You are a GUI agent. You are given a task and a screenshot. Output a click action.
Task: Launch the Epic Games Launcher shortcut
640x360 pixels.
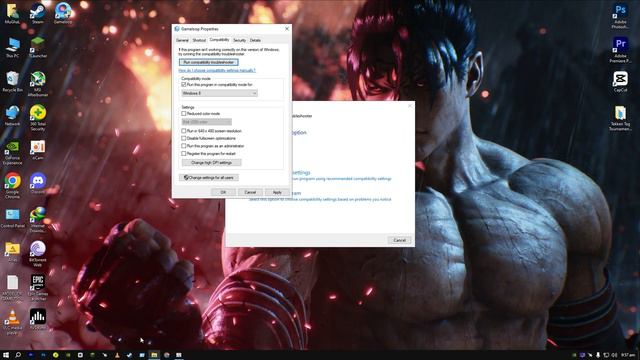(38, 287)
